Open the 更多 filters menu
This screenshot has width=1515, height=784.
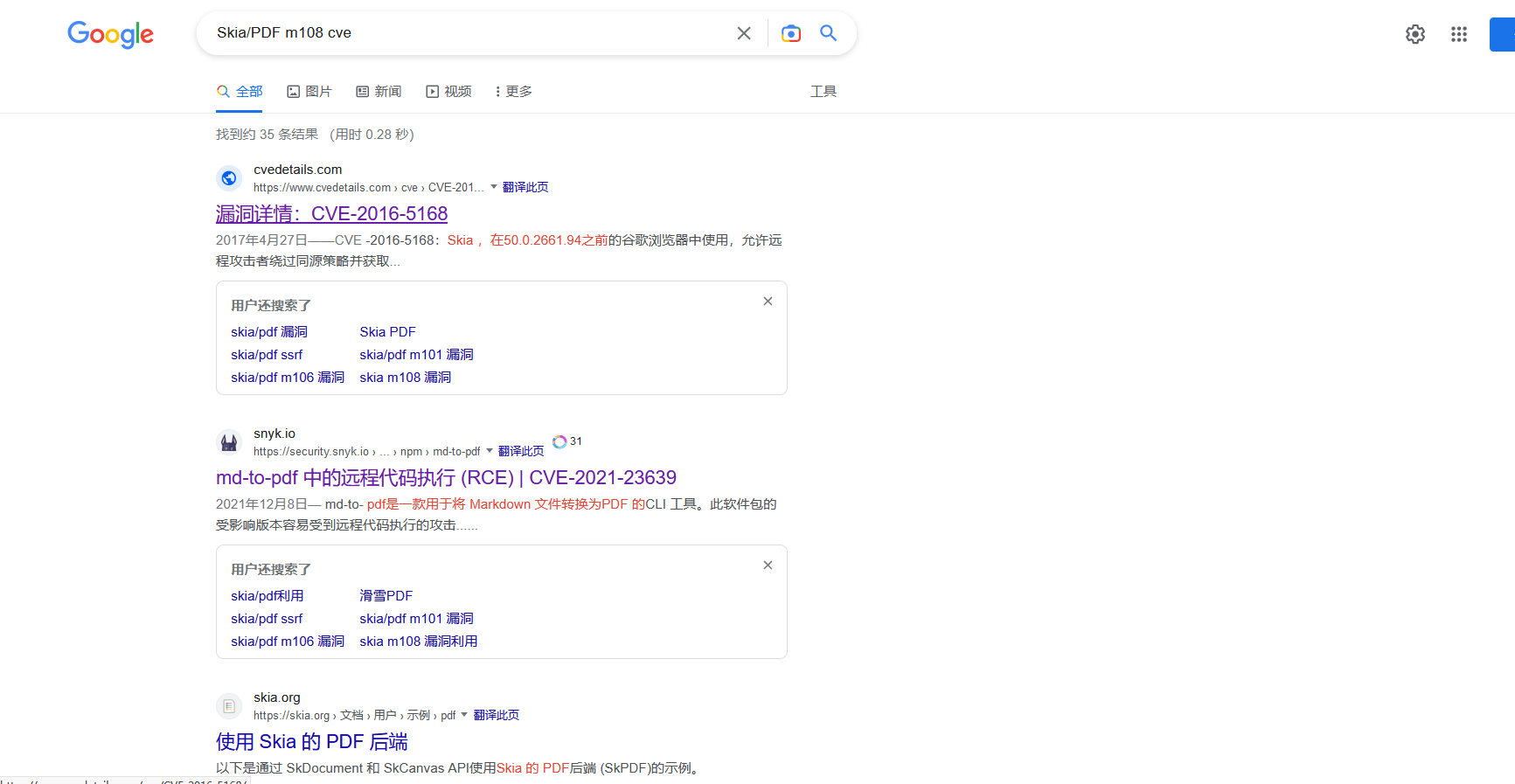[513, 92]
